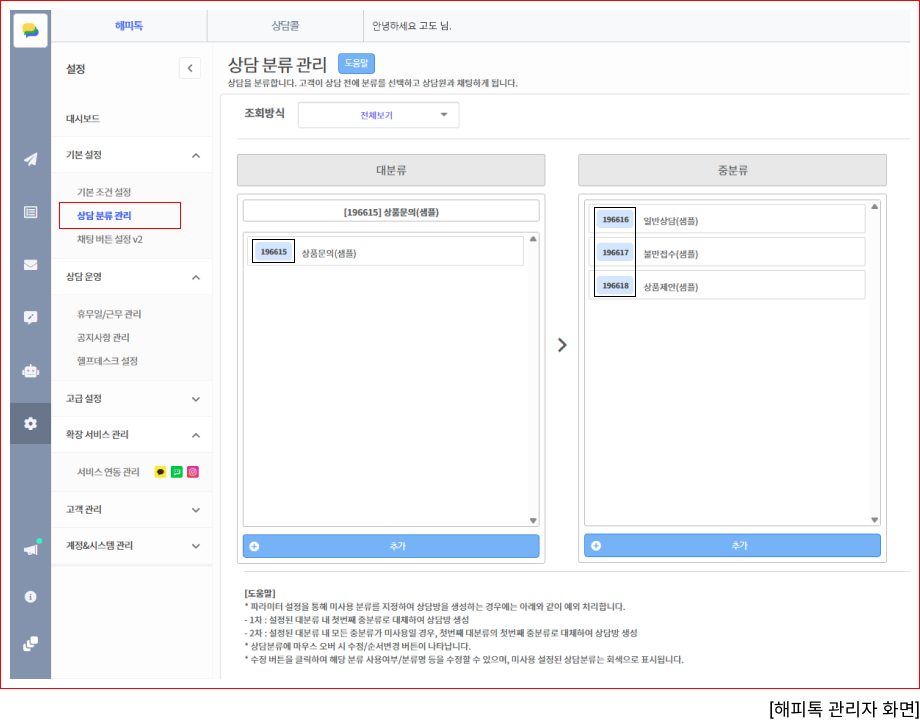This screenshot has height=720, width=920.
Task: Click the stacked squares icon at sidebar bottom
Action: 31,644
